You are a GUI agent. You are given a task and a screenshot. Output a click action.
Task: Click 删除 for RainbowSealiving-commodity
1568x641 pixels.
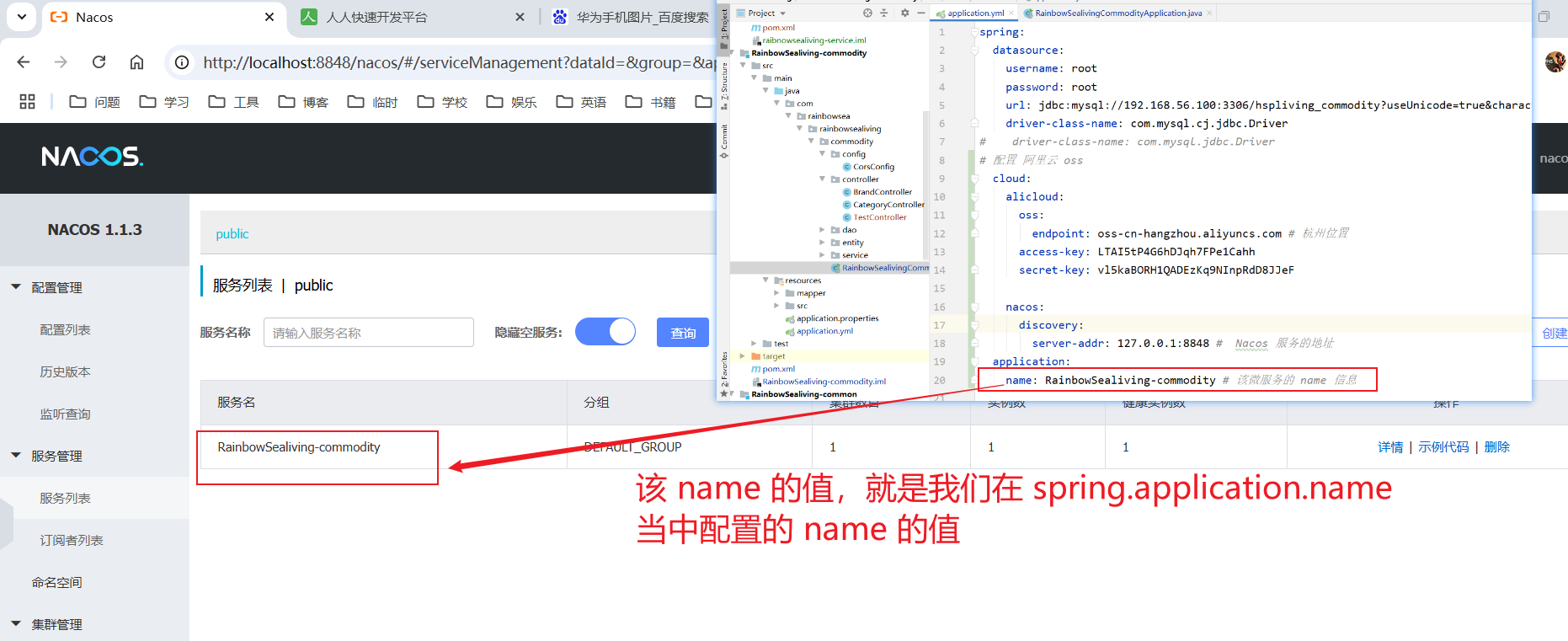1496,447
